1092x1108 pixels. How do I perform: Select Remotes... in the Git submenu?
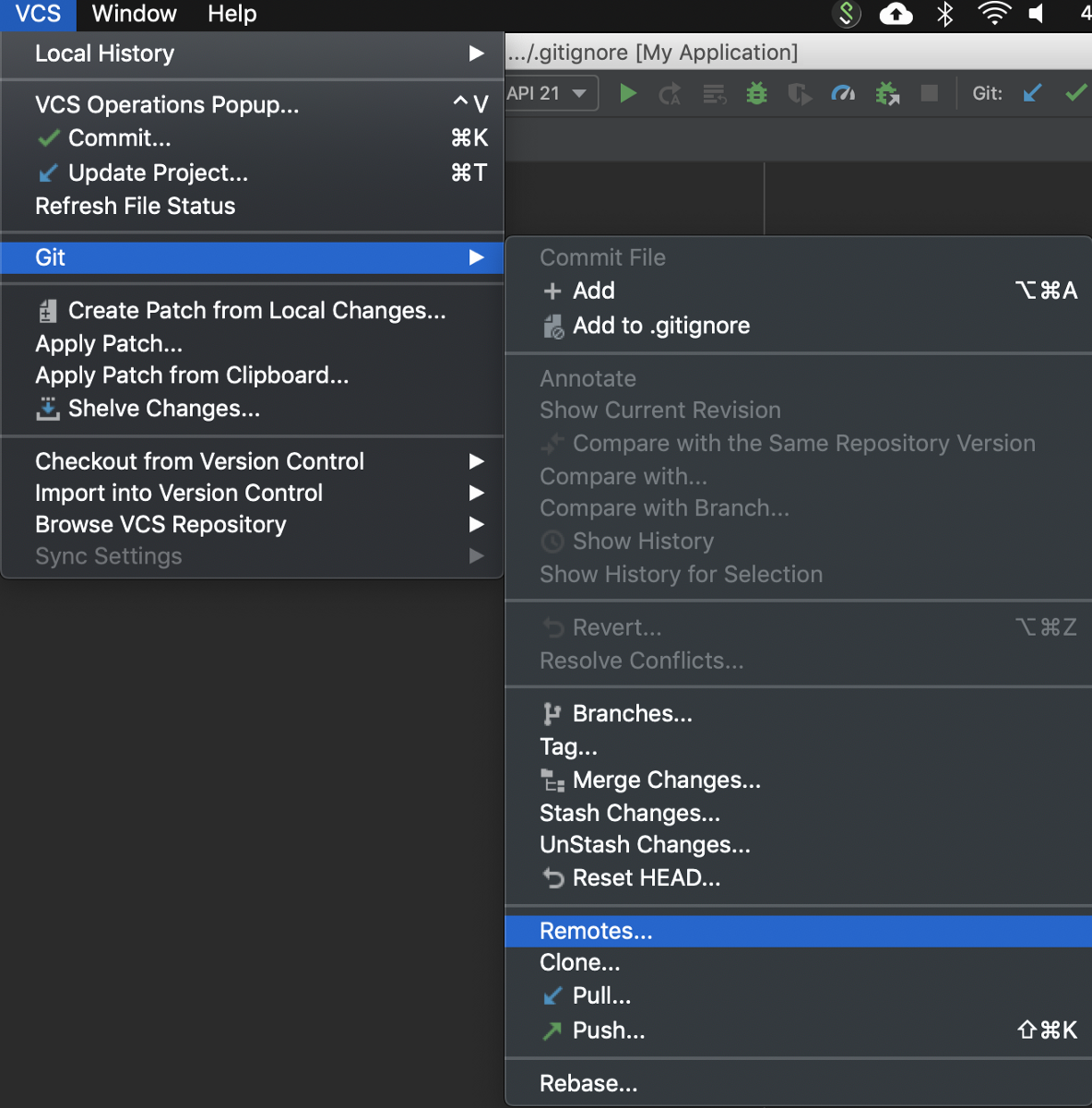[x=596, y=931]
